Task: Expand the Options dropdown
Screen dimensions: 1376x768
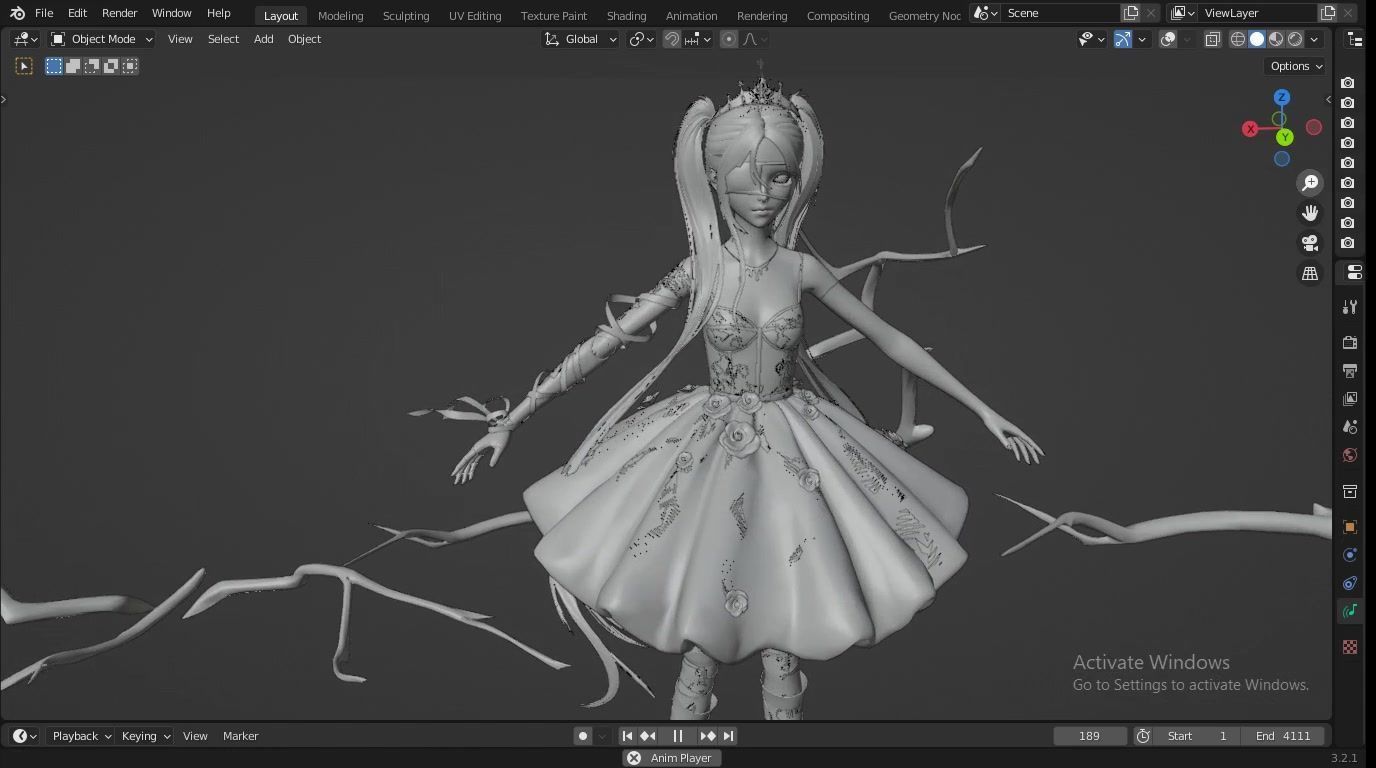Action: pos(1296,66)
